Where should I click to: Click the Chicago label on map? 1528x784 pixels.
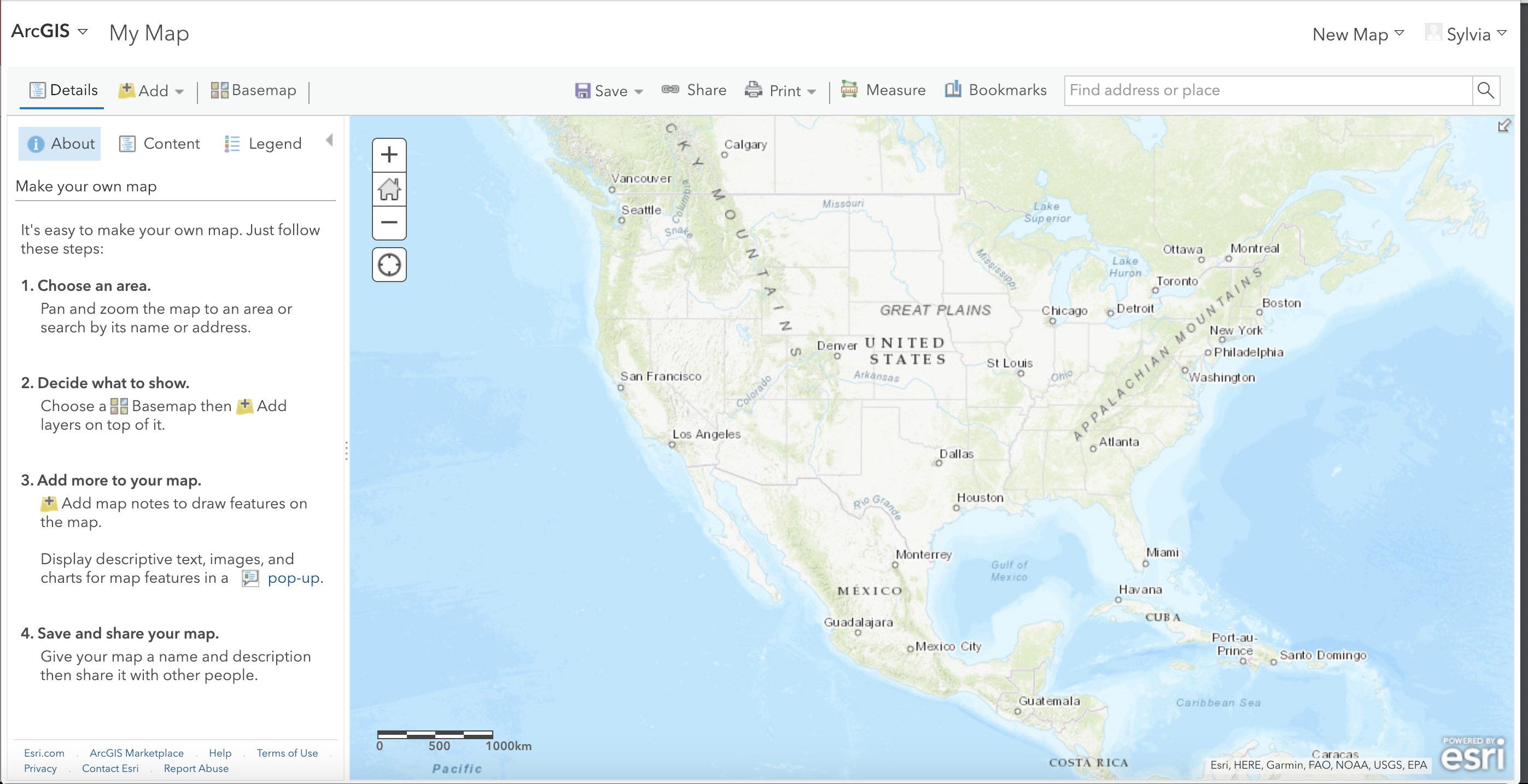(x=1065, y=311)
